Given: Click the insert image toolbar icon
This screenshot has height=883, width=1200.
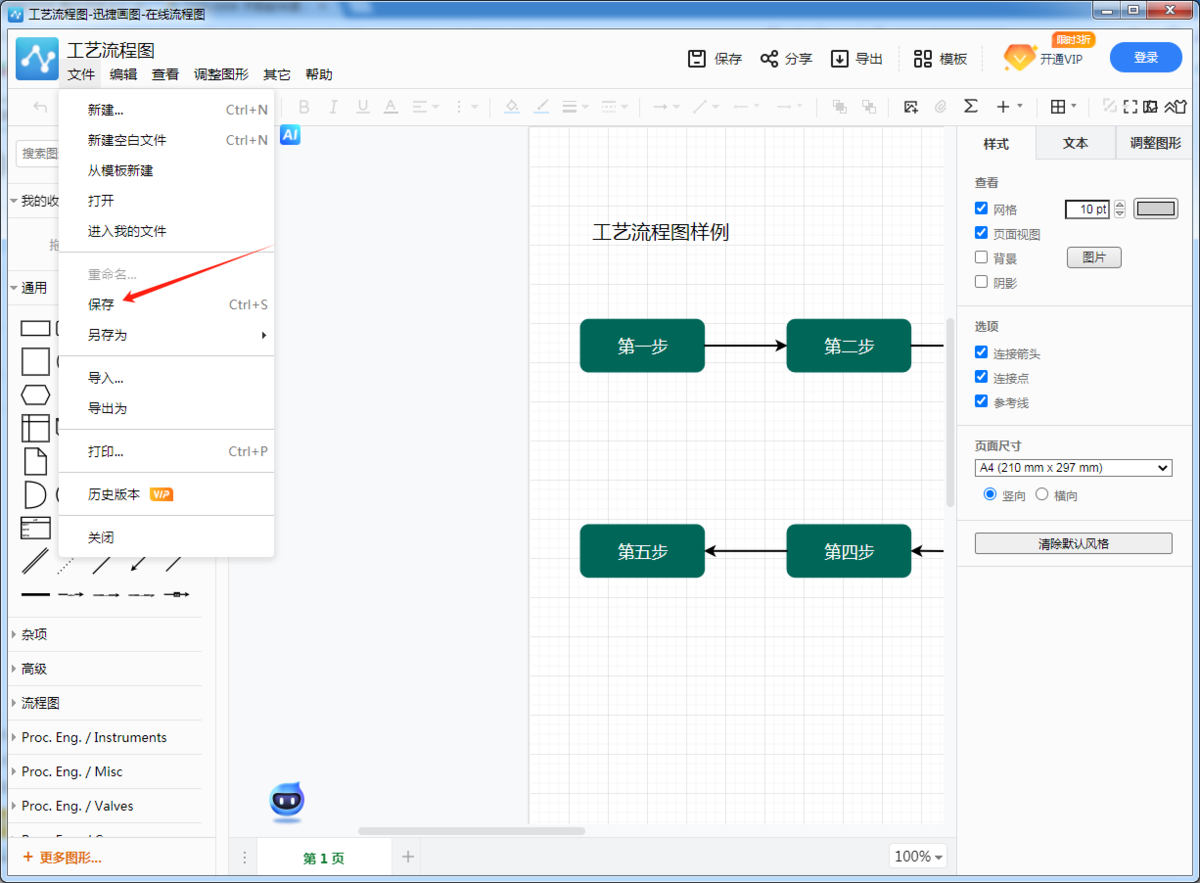Looking at the screenshot, I should point(911,106).
